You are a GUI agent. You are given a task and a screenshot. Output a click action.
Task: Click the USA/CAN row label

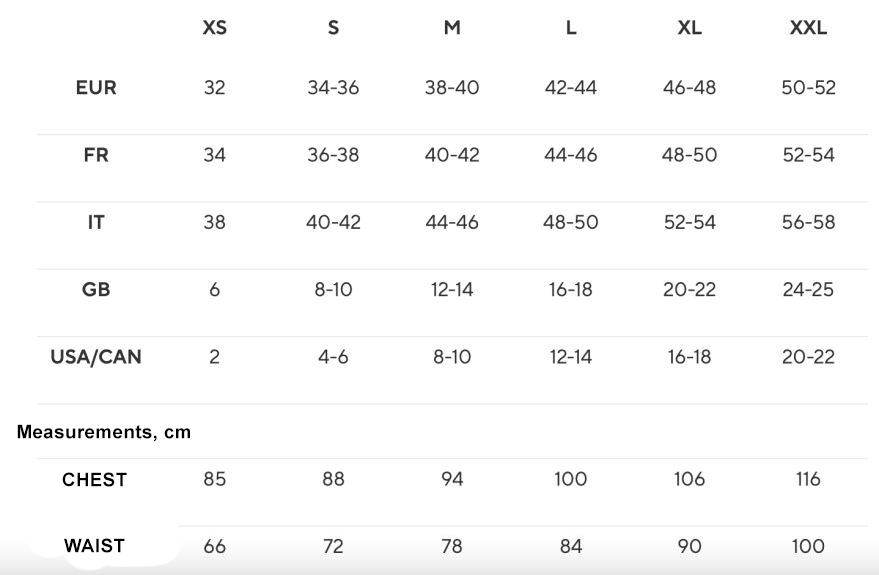[96, 357]
